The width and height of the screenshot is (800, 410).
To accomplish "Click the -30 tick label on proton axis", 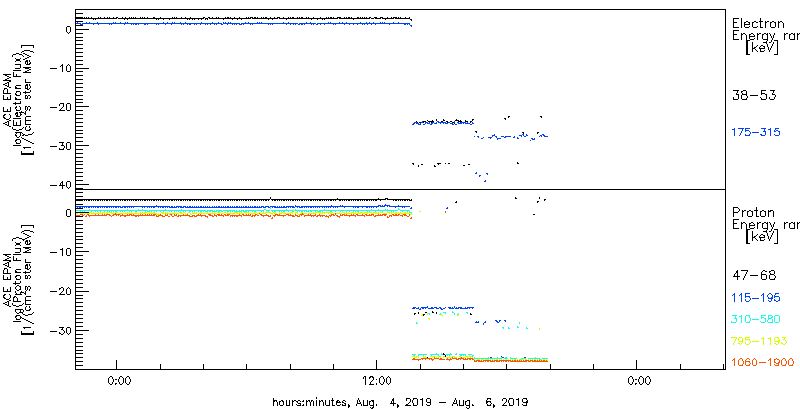I will coord(59,330).
